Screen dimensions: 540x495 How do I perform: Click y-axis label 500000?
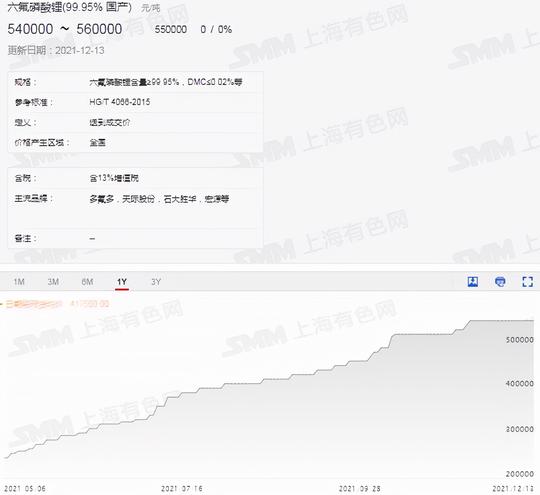(x=520, y=340)
